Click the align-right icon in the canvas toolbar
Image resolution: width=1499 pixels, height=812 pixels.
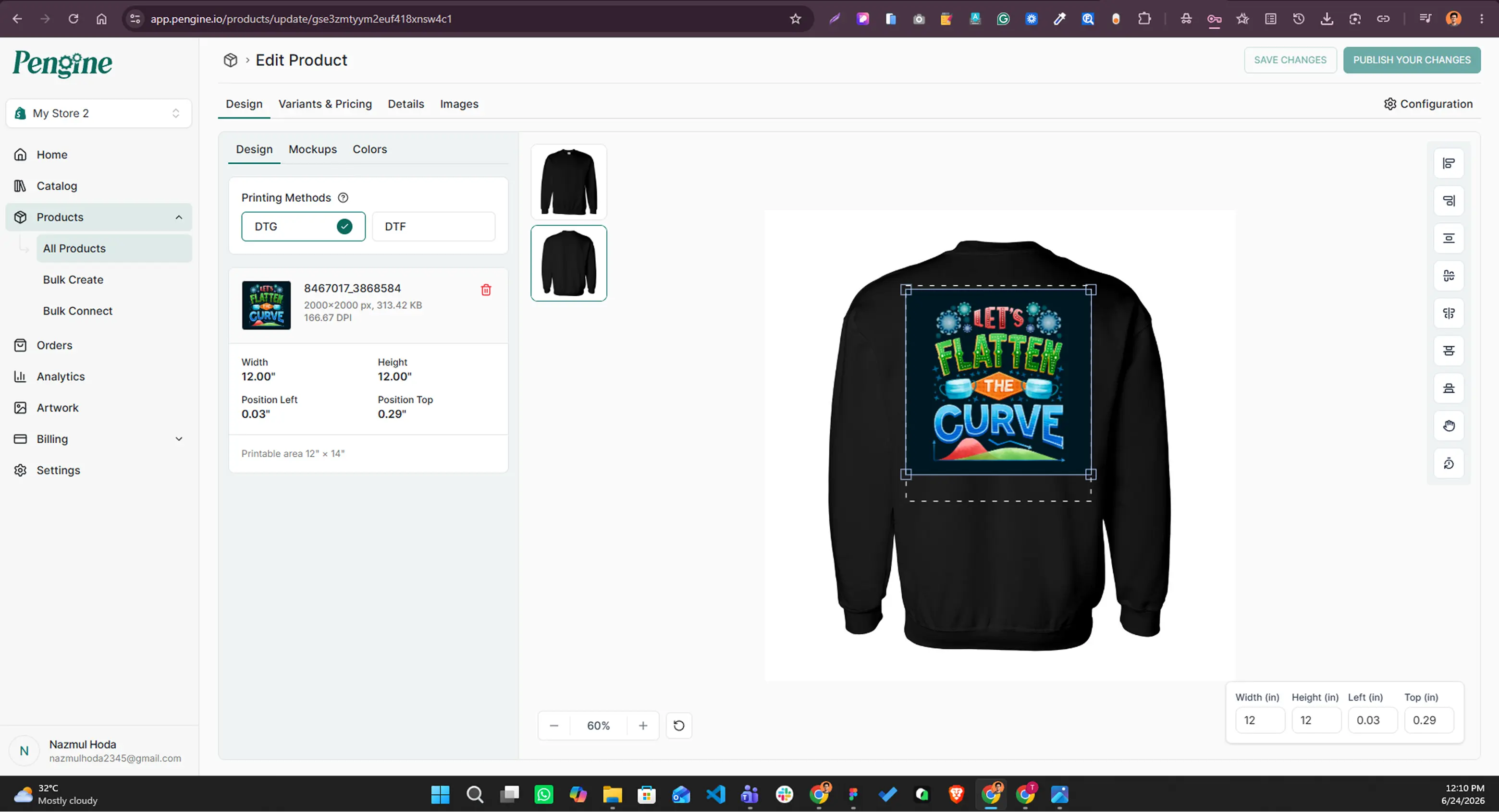1449,201
